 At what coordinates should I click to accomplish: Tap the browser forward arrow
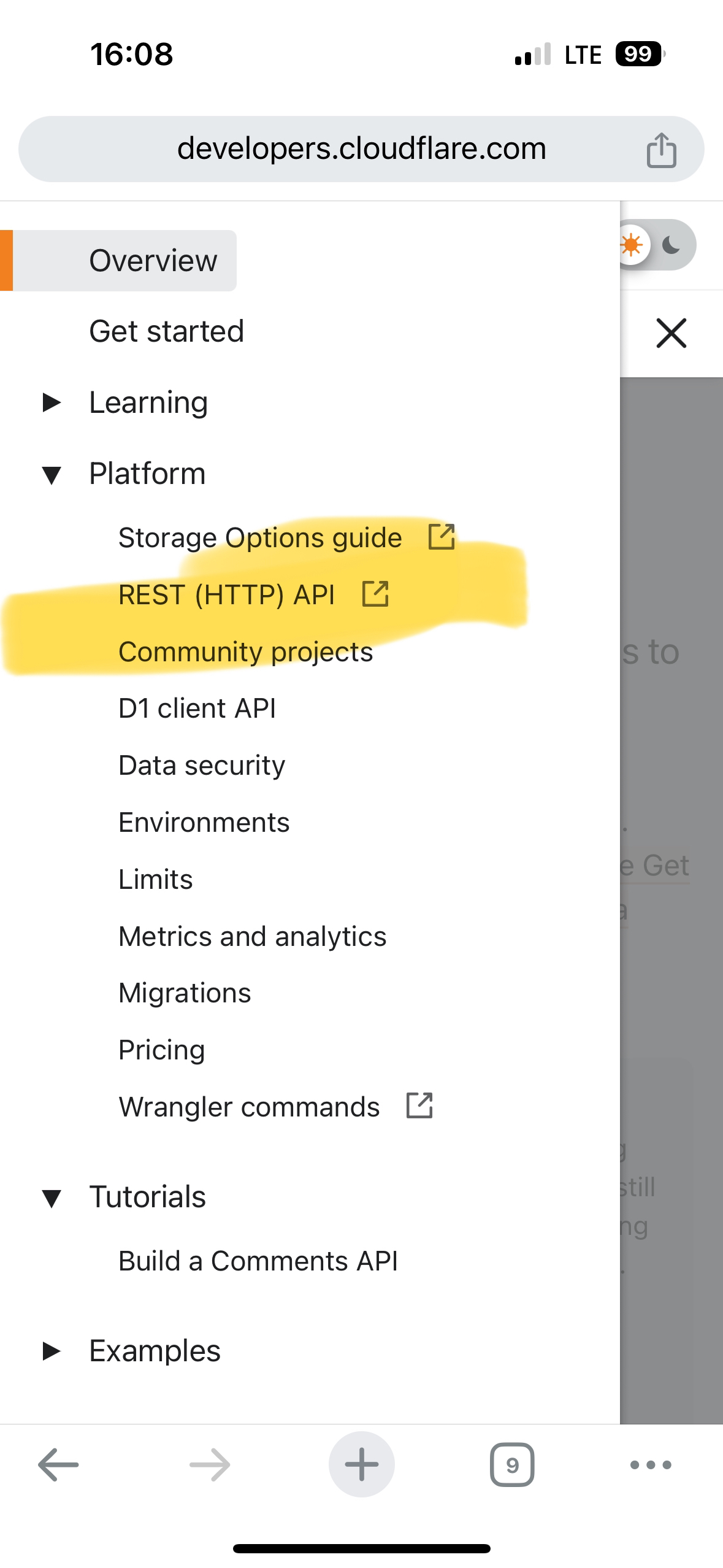210,1465
